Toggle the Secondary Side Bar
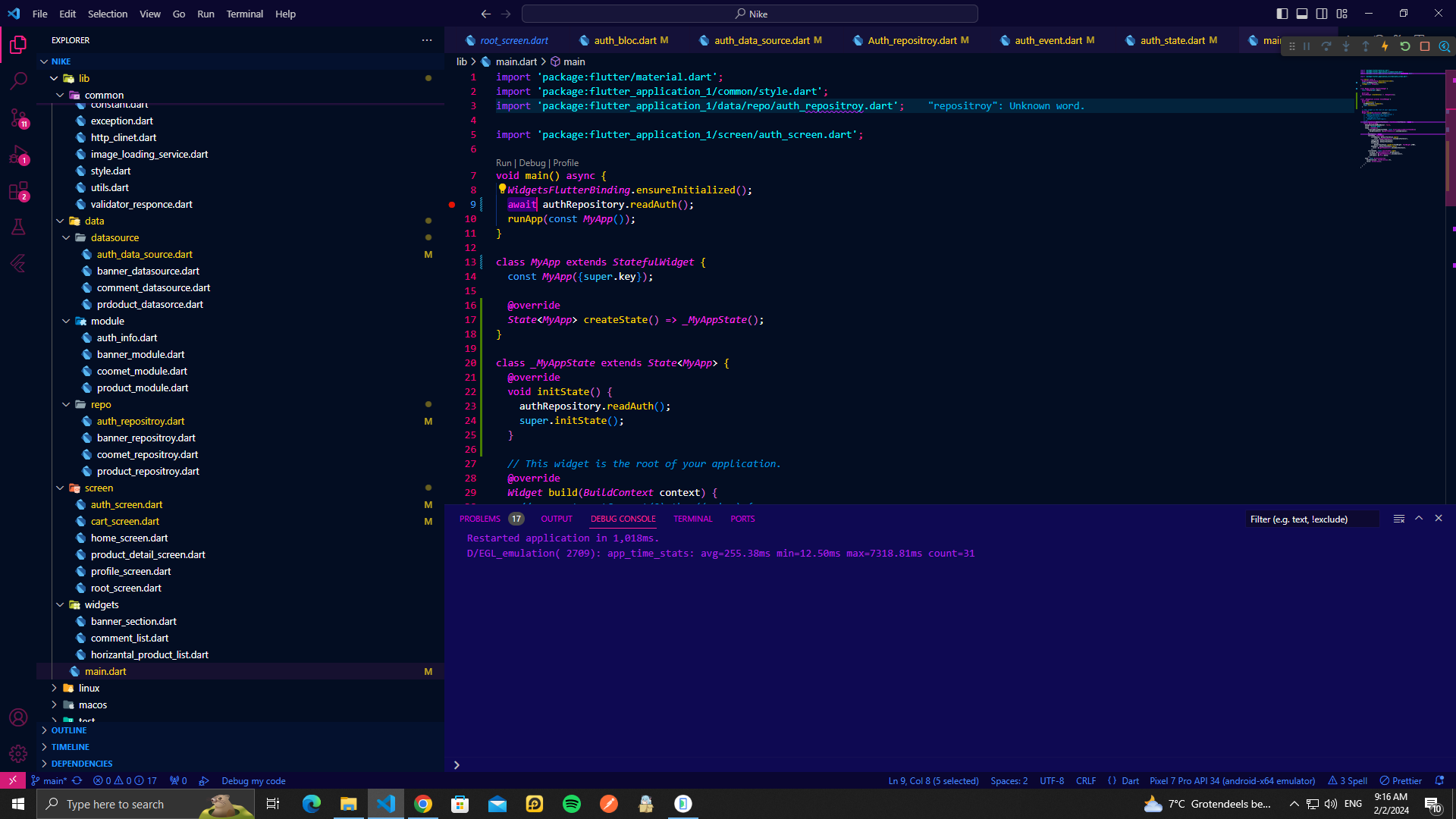Viewport: 1456px width, 819px height. click(1322, 14)
